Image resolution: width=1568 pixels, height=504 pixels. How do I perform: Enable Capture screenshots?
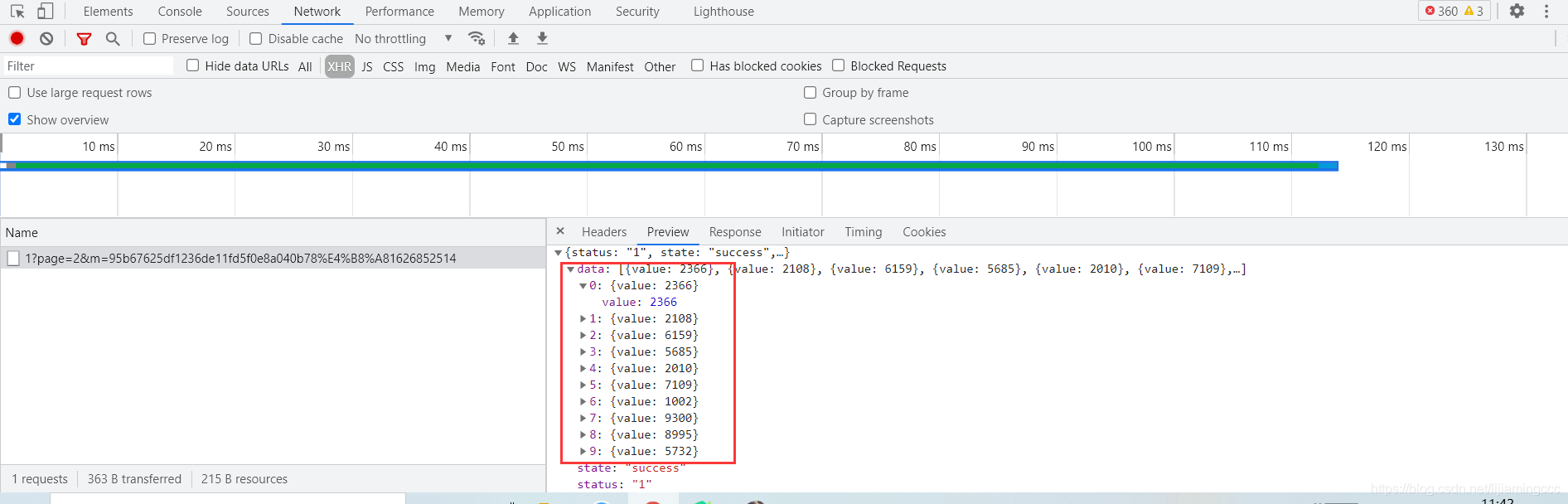point(810,119)
